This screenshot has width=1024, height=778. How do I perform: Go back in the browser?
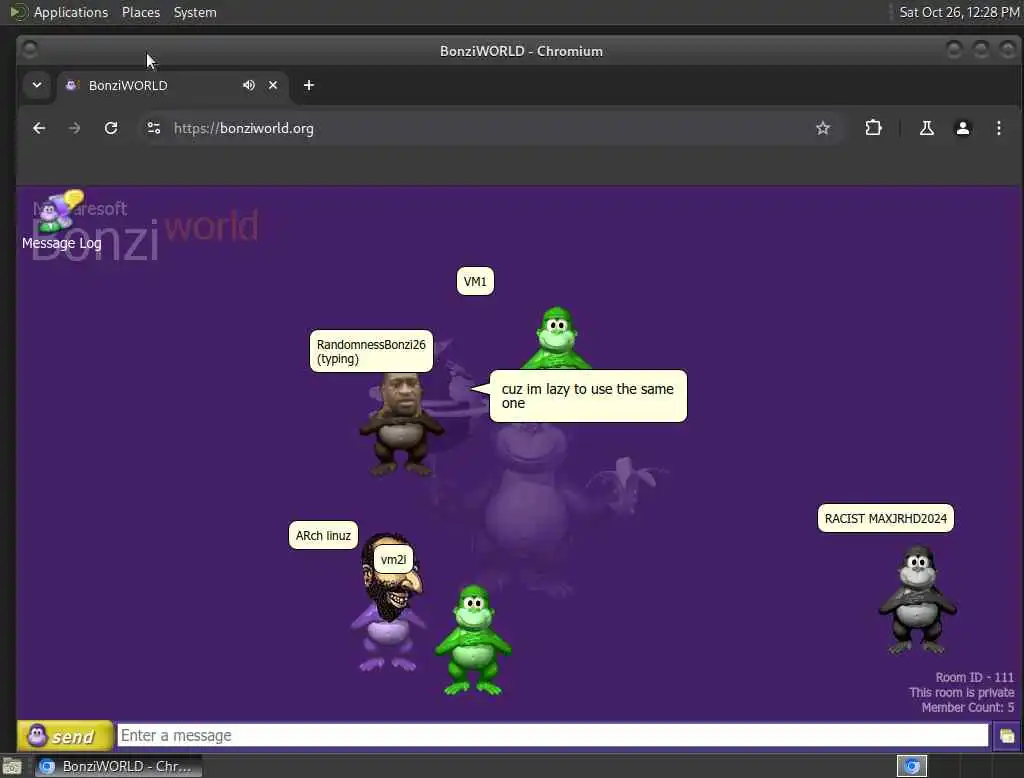(x=39, y=129)
